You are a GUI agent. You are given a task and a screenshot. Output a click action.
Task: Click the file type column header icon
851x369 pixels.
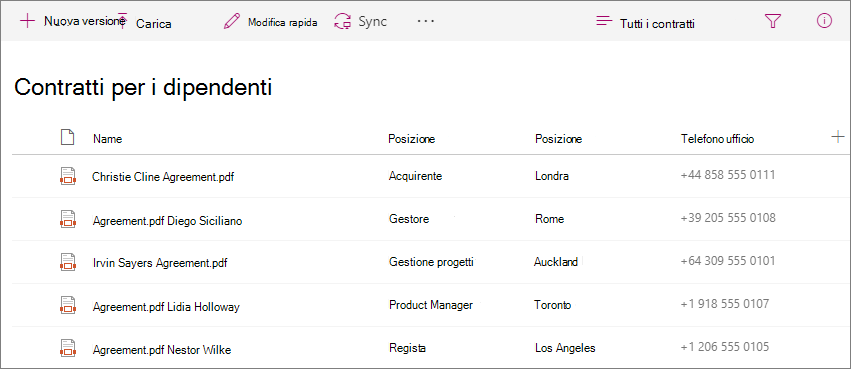point(67,138)
